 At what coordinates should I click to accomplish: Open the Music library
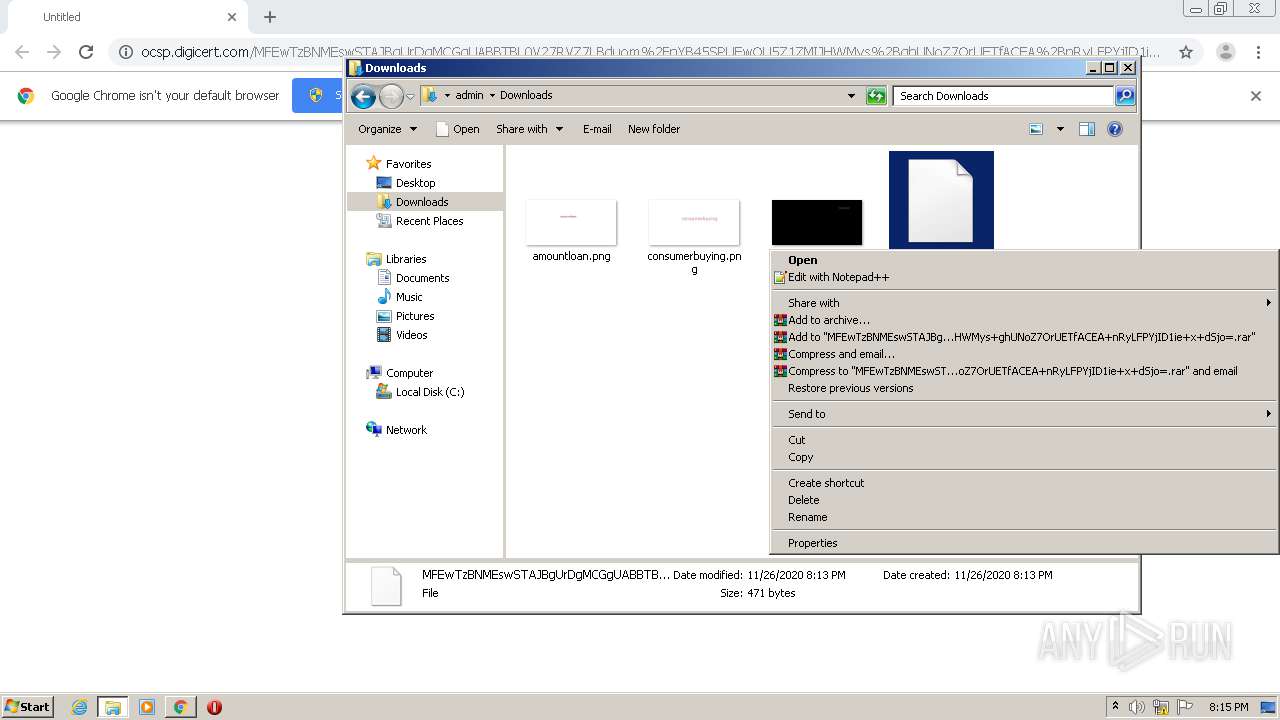click(409, 297)
